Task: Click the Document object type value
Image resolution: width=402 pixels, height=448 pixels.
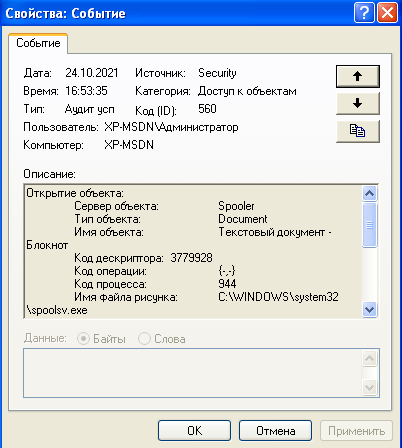Action: tap(243, 219)
